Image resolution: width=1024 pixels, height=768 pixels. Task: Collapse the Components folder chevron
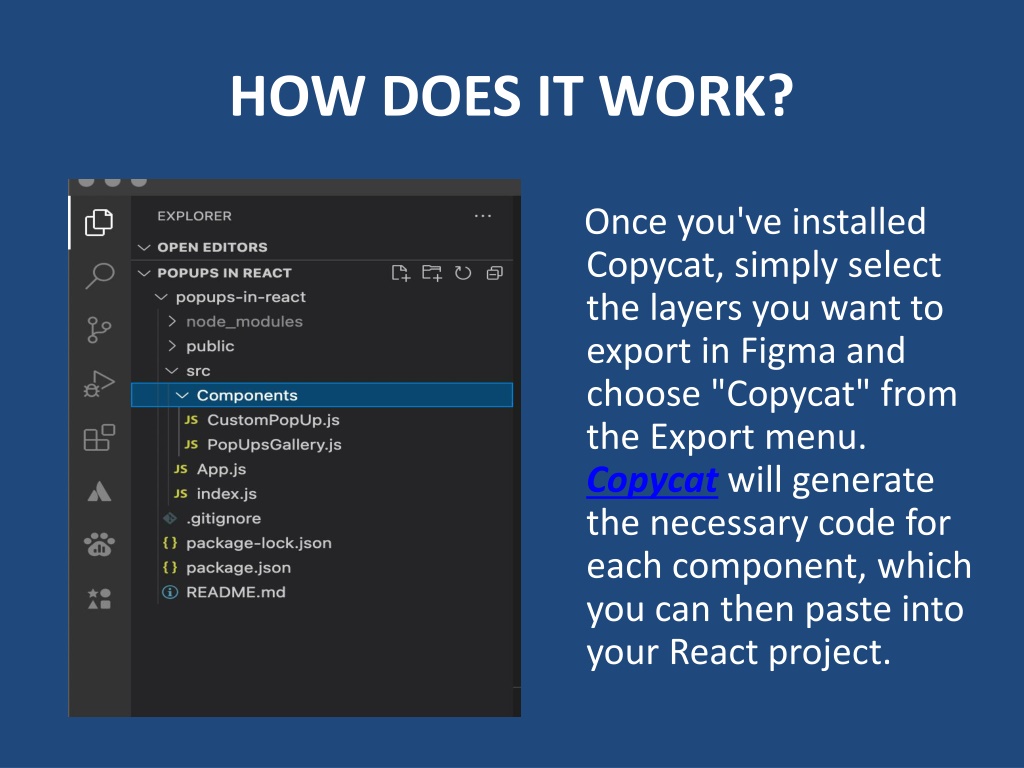[x=183, y=395]
